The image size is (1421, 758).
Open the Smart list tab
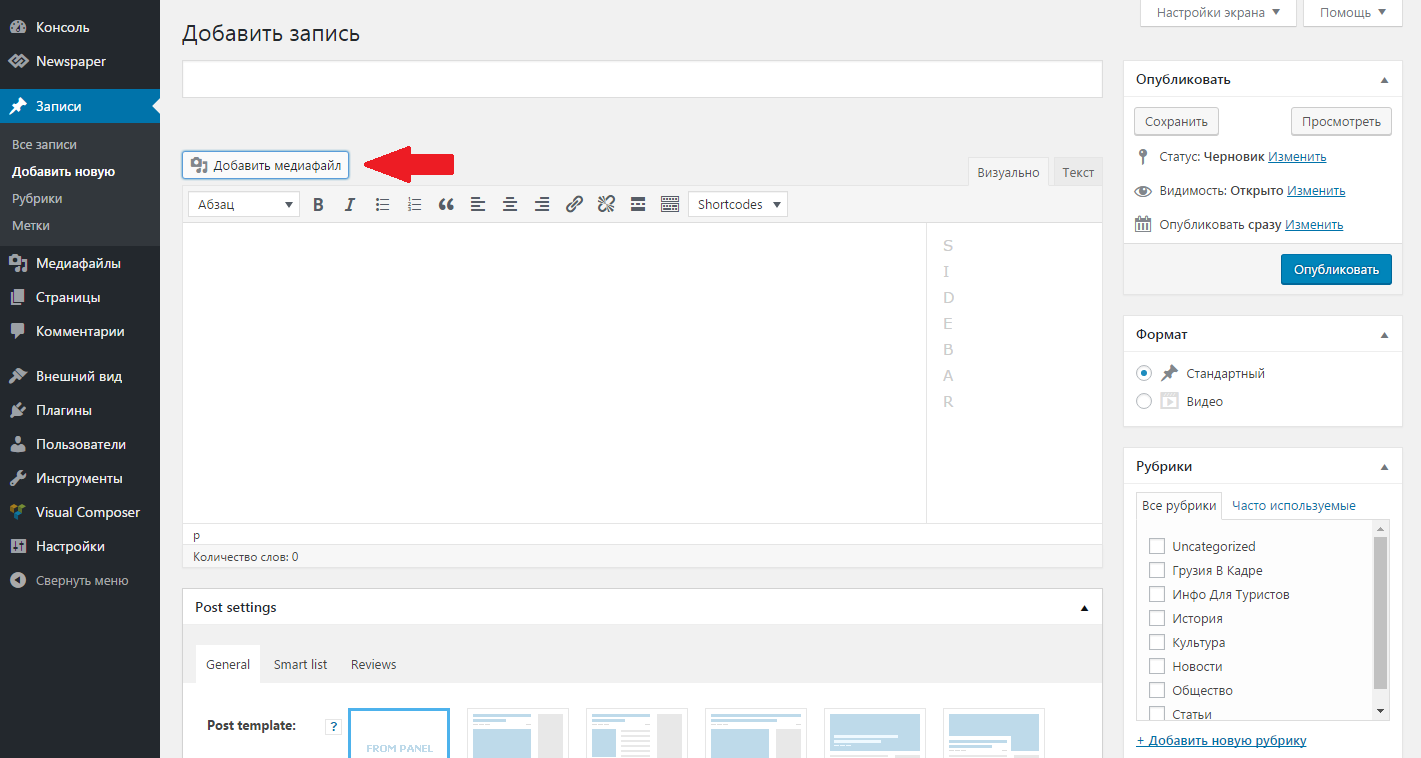click(x=301, y=664)
